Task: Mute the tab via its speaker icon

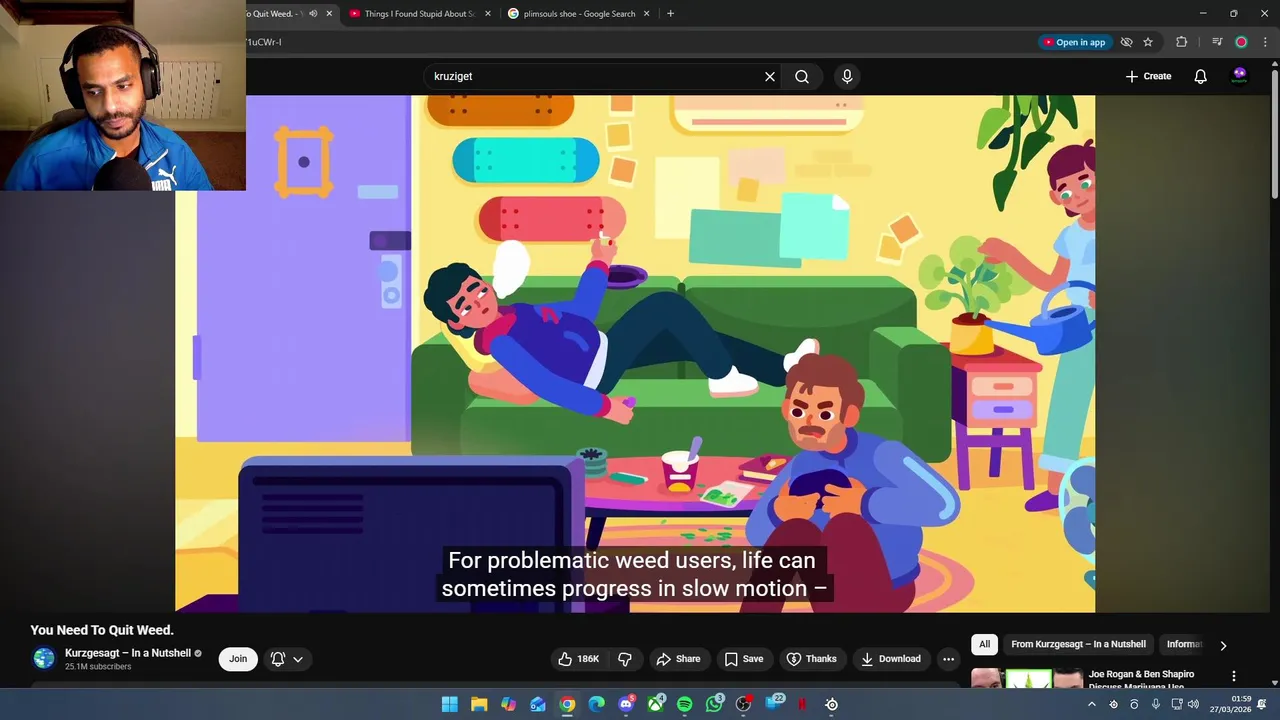Action: [x=313, y=14]
